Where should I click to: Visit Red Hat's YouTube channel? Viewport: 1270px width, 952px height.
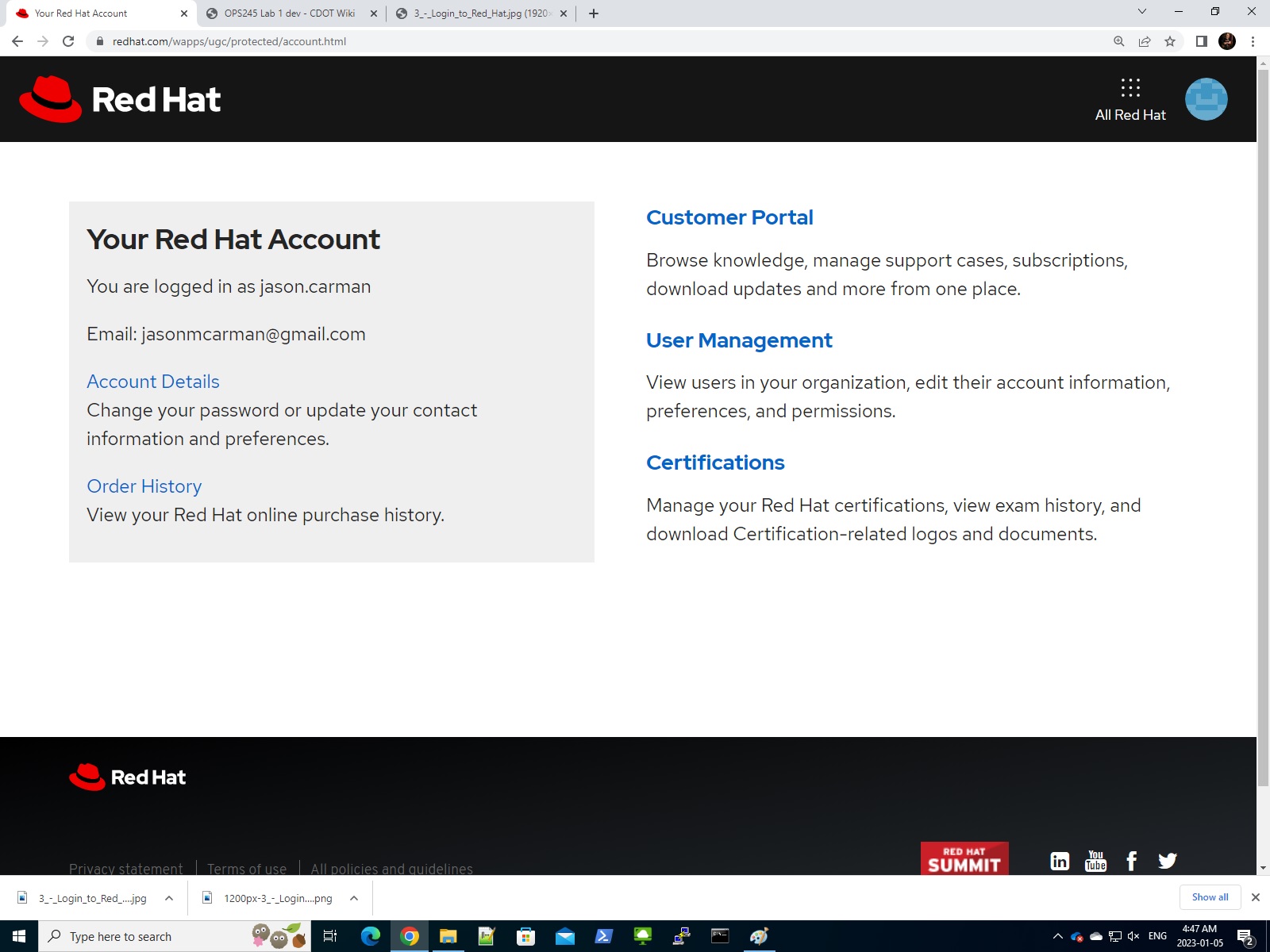[1095, 861]
